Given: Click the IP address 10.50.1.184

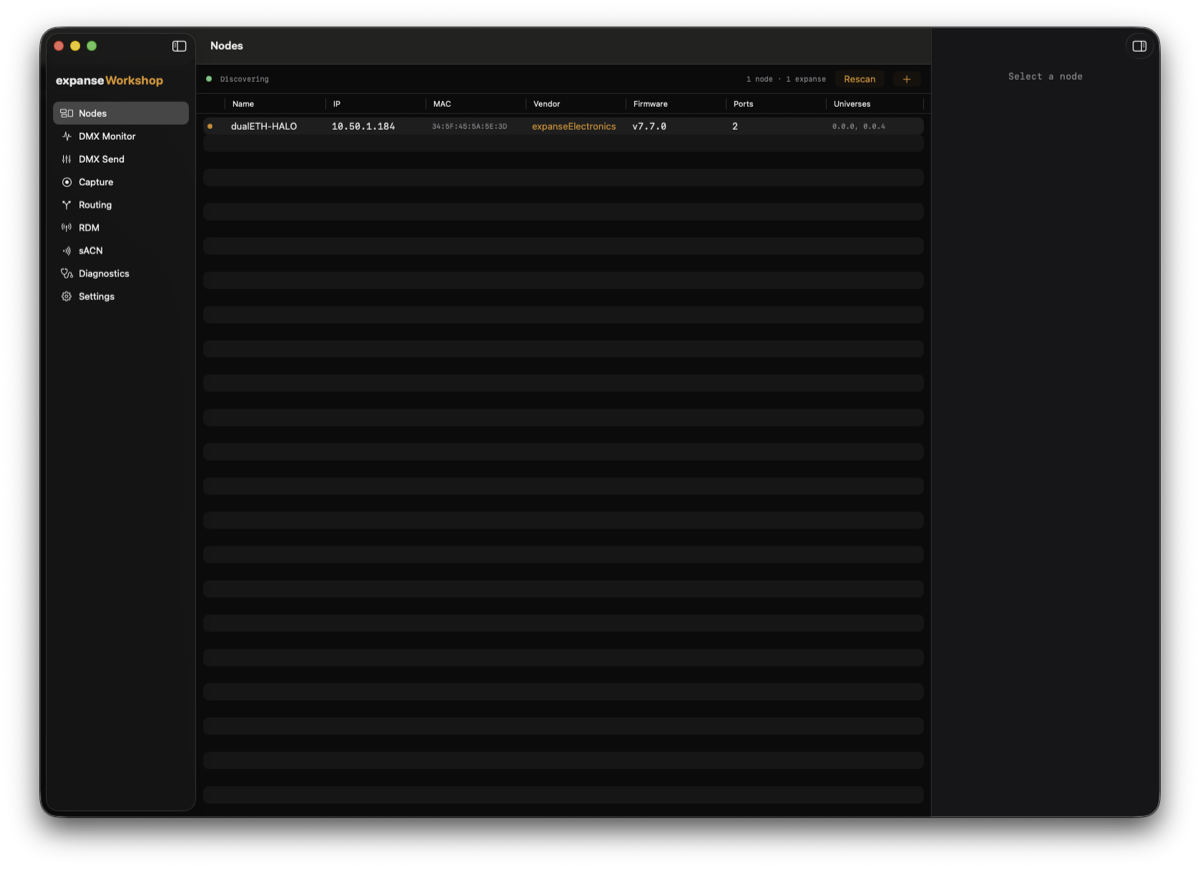Looking at the screenshot, I should pos(363,127).
